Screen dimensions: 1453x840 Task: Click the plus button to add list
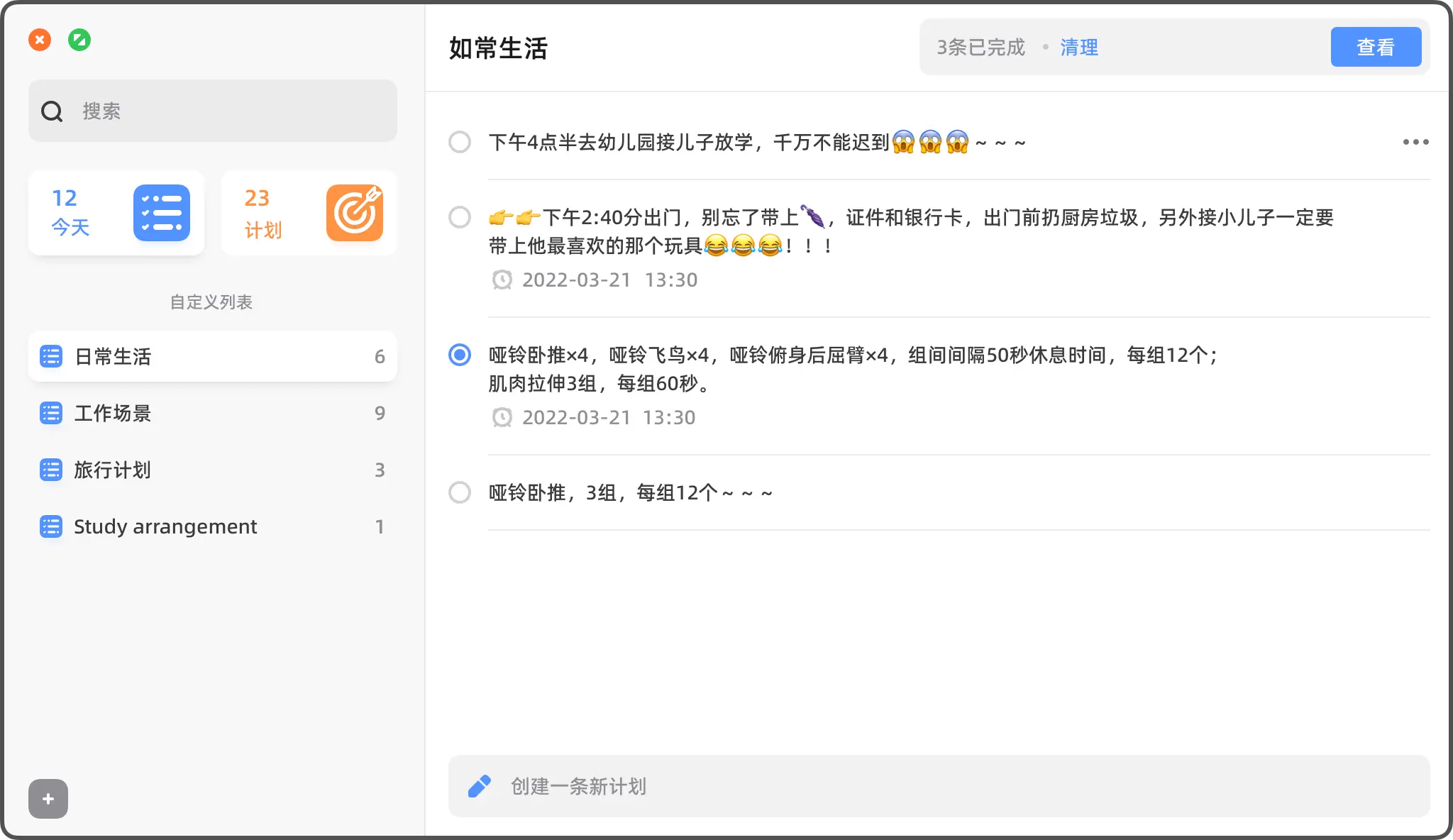click(48, 799)
